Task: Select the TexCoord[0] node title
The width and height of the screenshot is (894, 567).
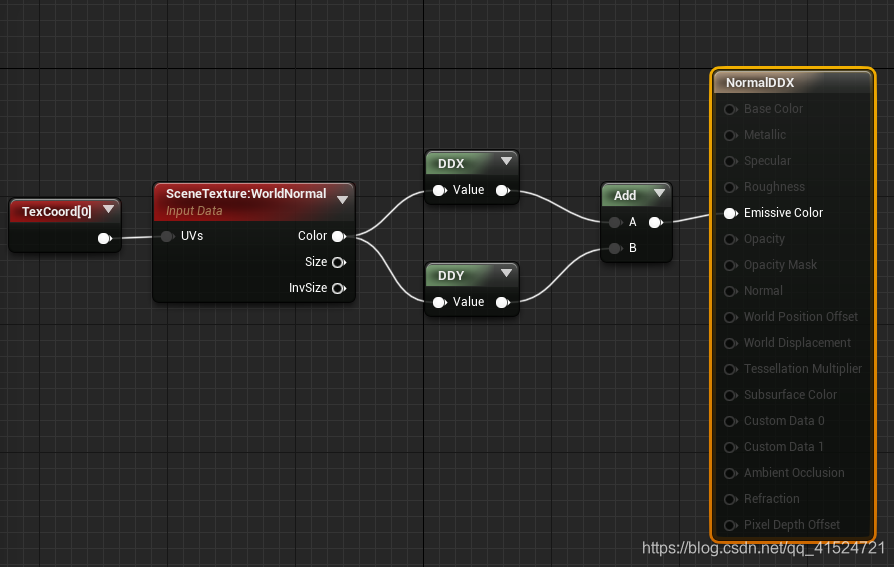Action: tap(56, 212)
